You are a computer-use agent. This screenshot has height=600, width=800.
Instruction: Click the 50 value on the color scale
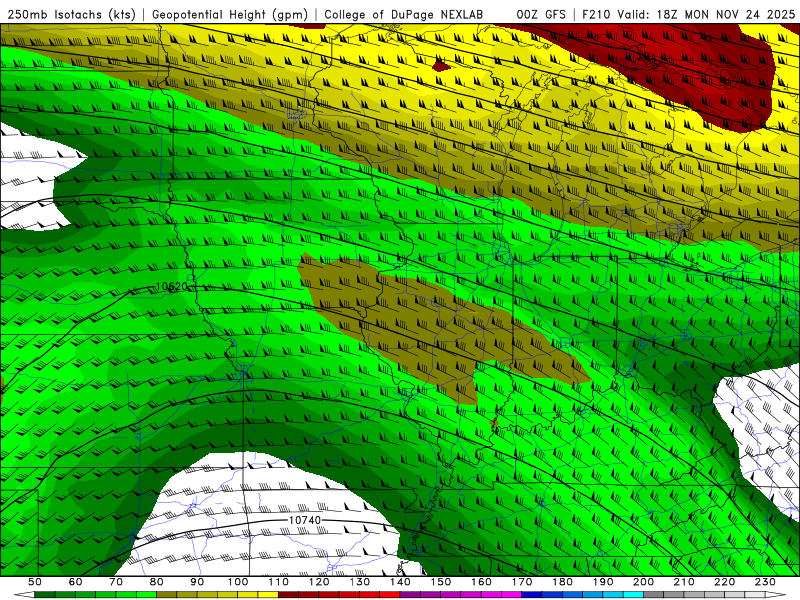point(35,582)
